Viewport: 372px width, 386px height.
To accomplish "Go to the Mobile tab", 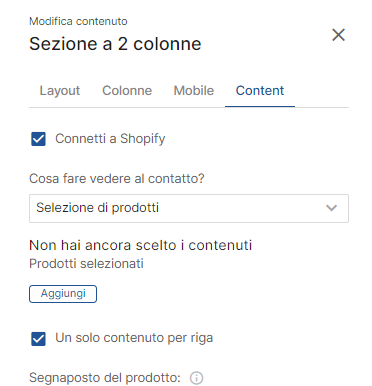I will 194,91.
